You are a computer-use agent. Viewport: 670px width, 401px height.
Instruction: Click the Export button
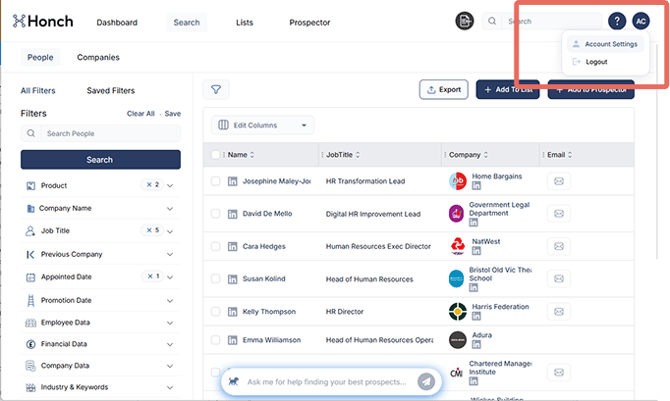pos(443,90)
